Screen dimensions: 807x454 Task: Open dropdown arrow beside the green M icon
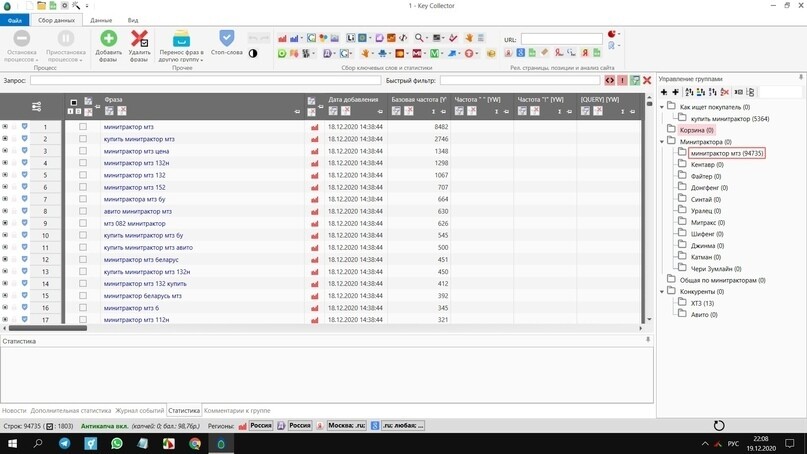[x=442, y=54]
